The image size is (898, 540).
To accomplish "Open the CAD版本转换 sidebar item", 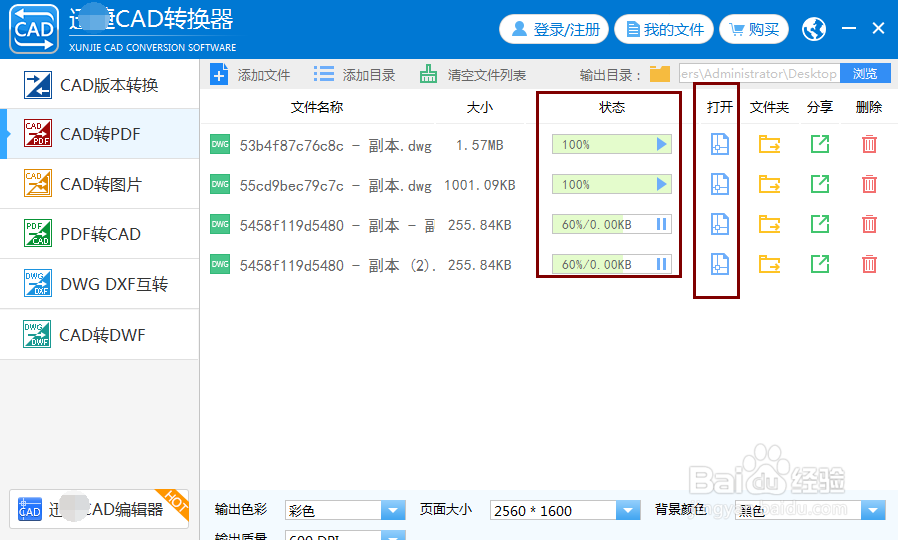I will (x=100, y=85).
